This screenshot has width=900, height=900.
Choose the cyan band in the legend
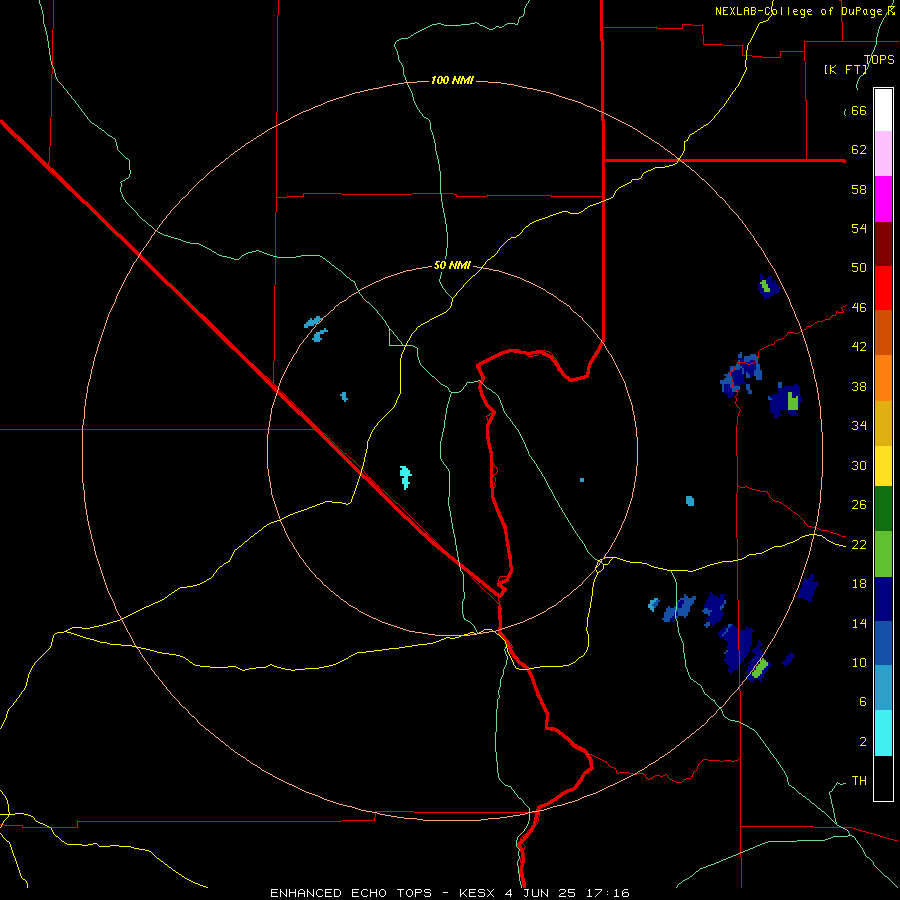tap(883, 733)
